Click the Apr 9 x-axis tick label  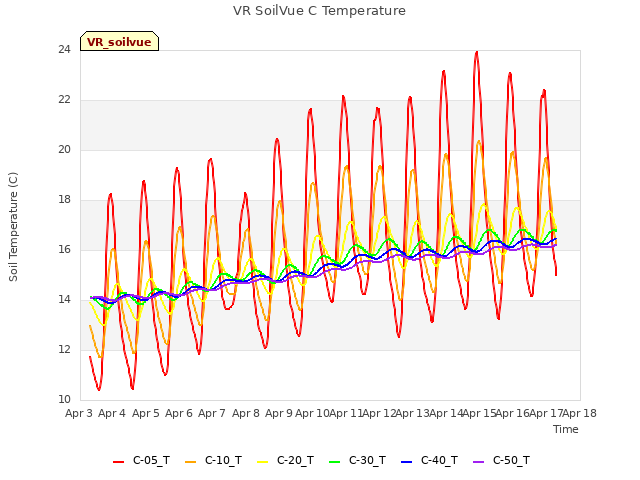pos(279,413)
